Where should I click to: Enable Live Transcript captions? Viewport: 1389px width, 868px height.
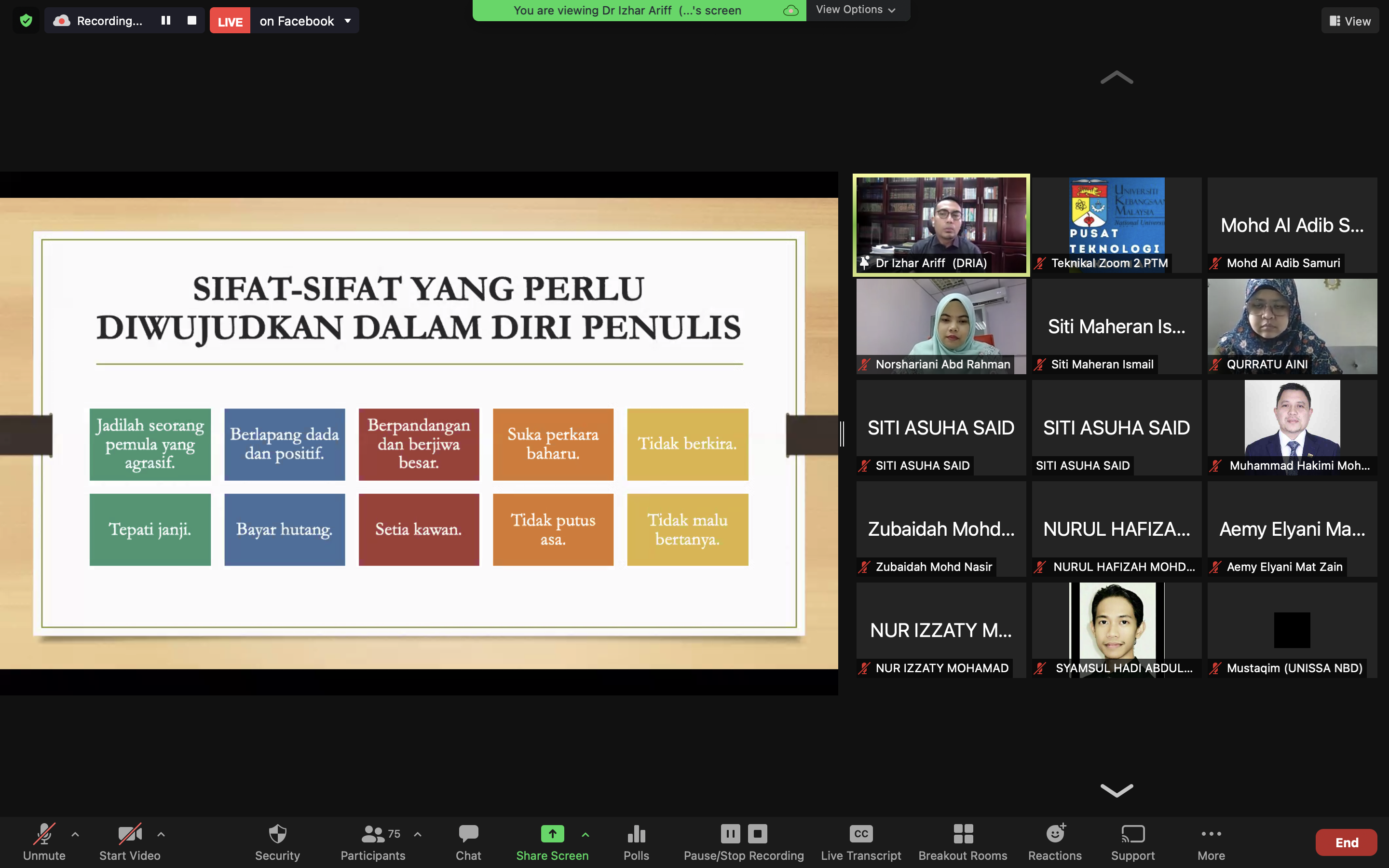click(860, 841)
